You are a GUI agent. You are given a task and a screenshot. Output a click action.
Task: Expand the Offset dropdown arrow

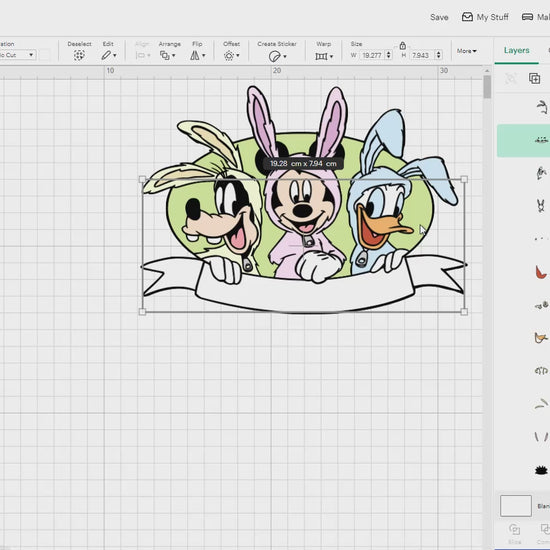pos(238,55)
